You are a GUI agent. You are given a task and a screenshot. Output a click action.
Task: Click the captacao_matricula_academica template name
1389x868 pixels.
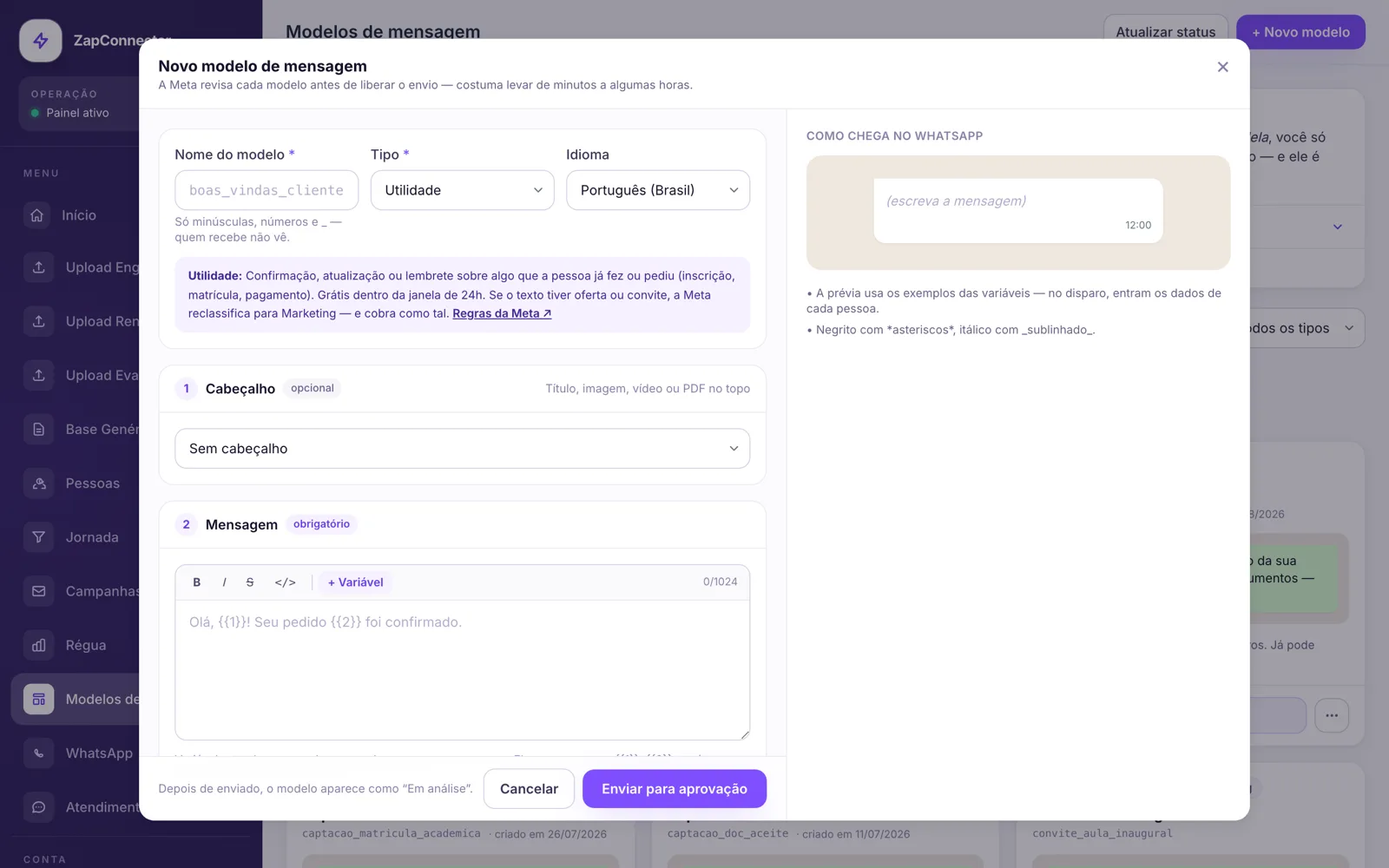392,833
